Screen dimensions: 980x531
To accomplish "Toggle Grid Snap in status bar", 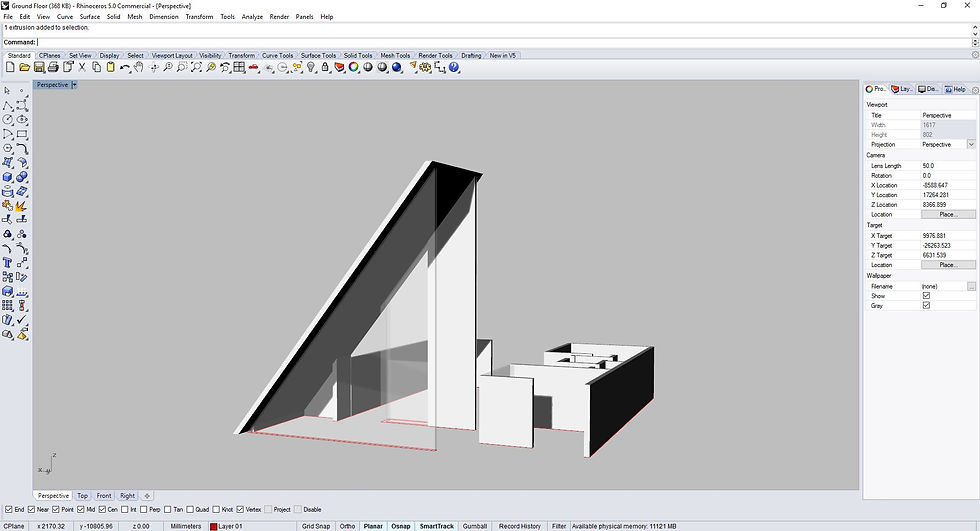I will (x=316, y=526).
